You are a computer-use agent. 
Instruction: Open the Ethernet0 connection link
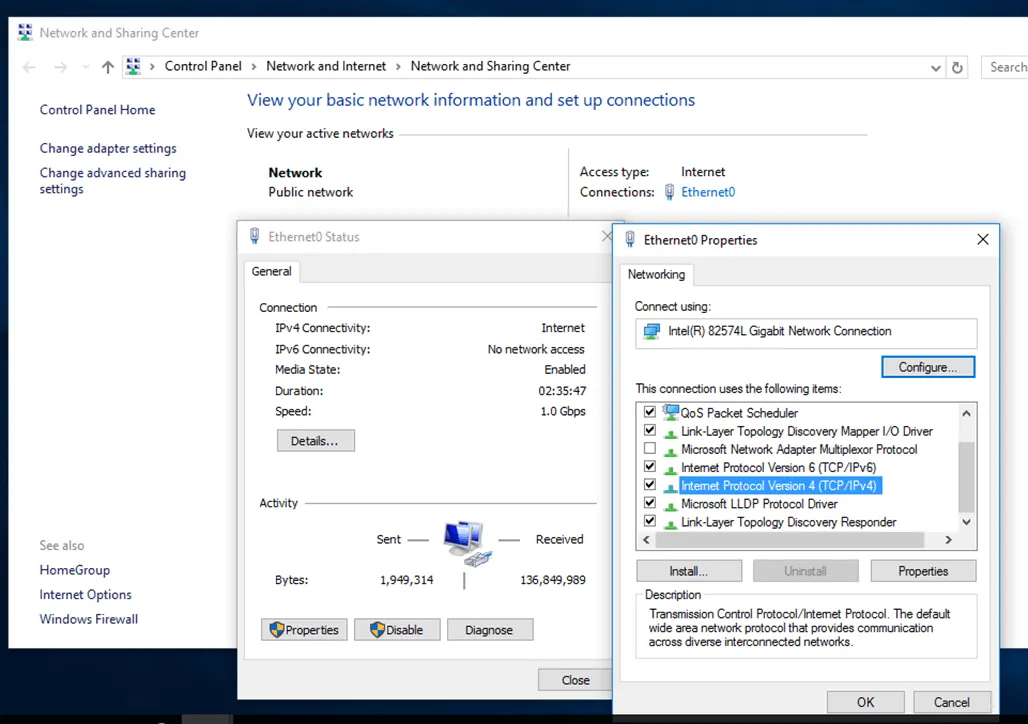pos(709,192)
